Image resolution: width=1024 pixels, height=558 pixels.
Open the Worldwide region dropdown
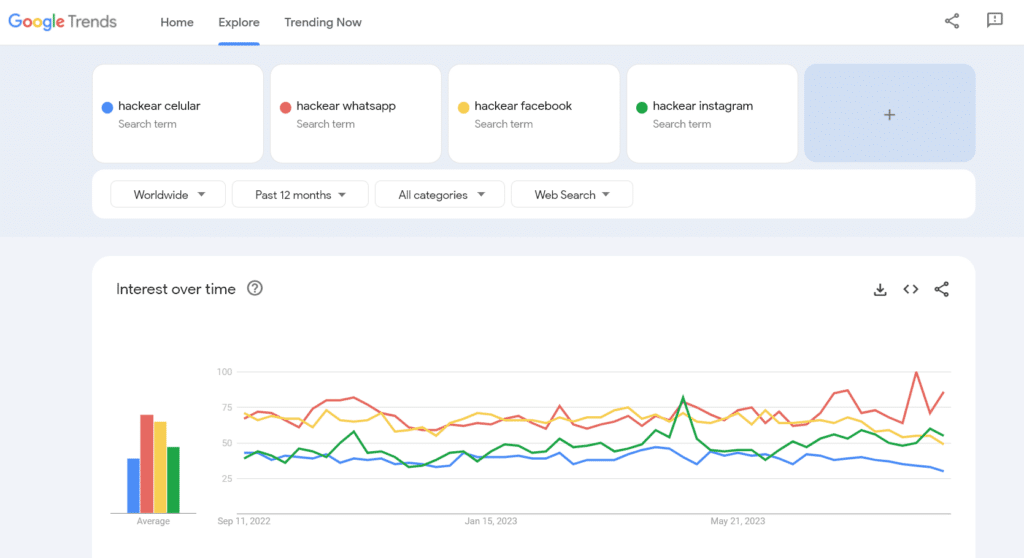click(x=168, y=195)
